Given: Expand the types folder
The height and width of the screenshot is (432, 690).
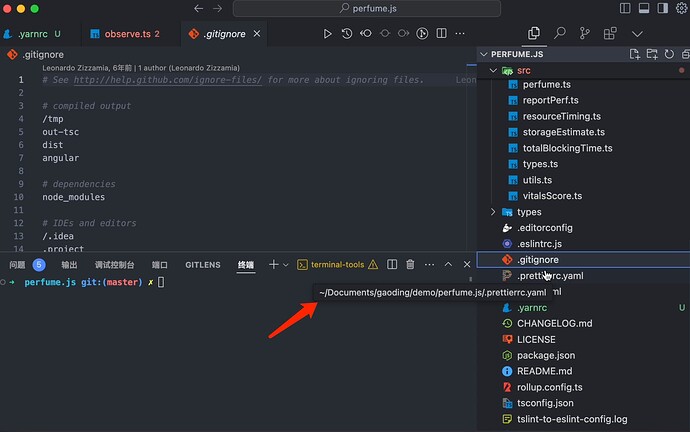Looking at the screenshot, I should 493,212.
